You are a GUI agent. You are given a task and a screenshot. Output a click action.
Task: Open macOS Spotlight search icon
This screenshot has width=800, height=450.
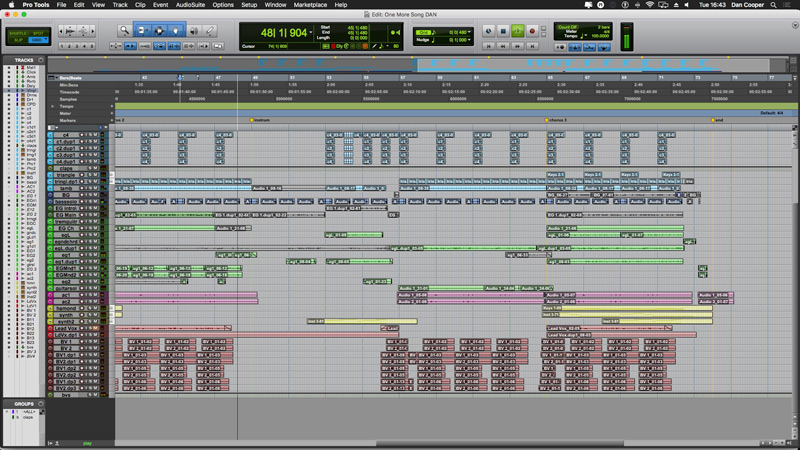(773, 5)
